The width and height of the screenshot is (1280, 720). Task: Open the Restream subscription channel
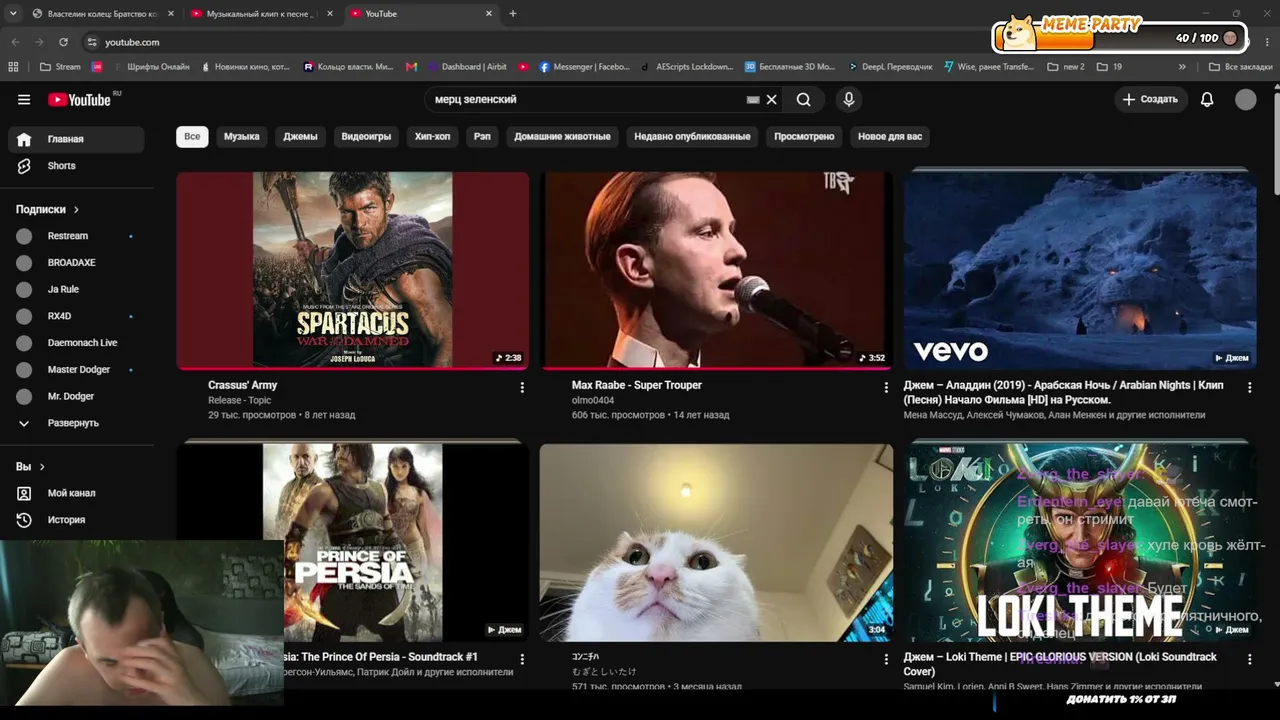pos(76,236)
